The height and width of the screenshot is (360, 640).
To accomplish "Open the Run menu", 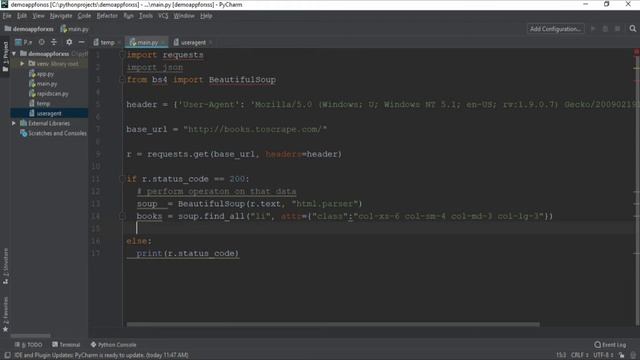I will pyautogui.click(x=128, y=16).
